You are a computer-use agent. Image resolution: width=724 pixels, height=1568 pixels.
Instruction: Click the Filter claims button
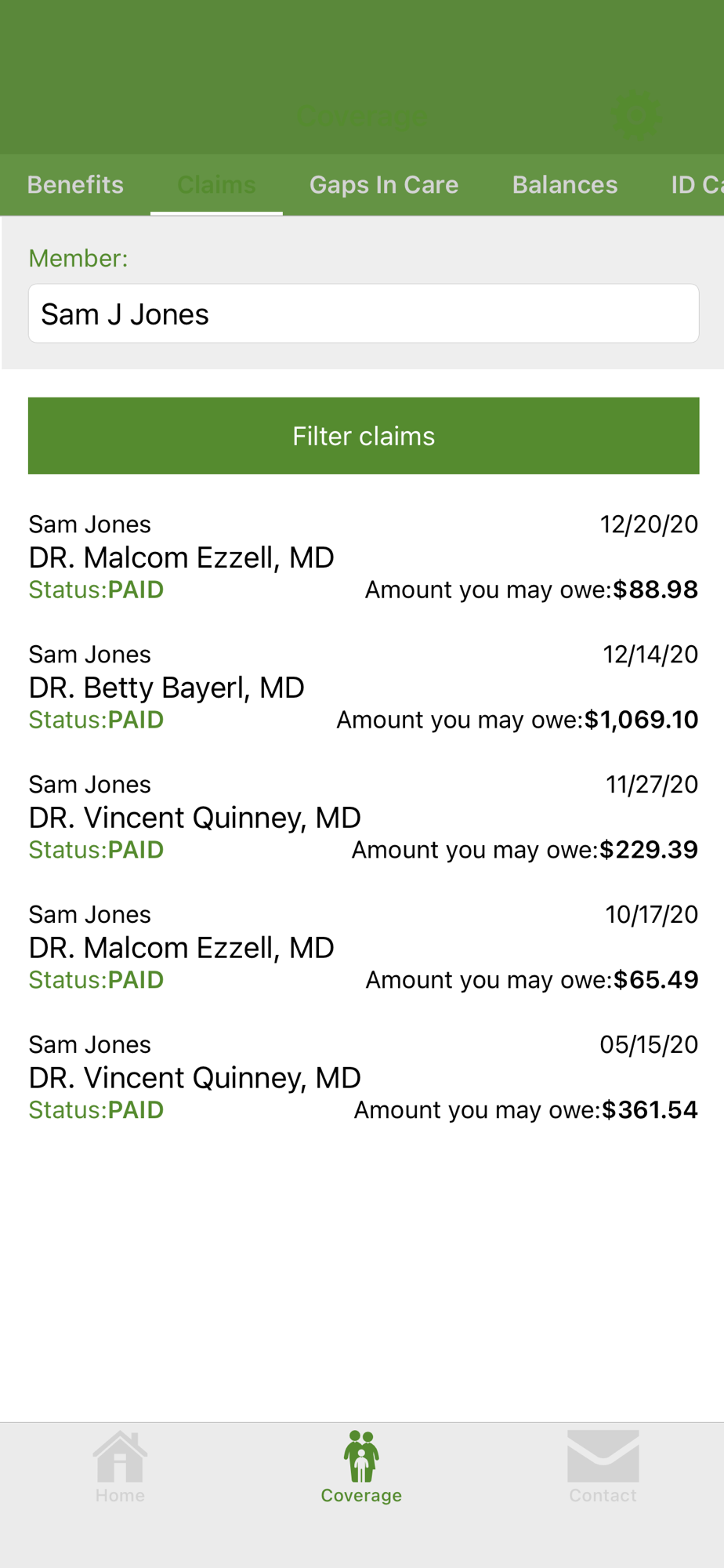tap(364, 436)
